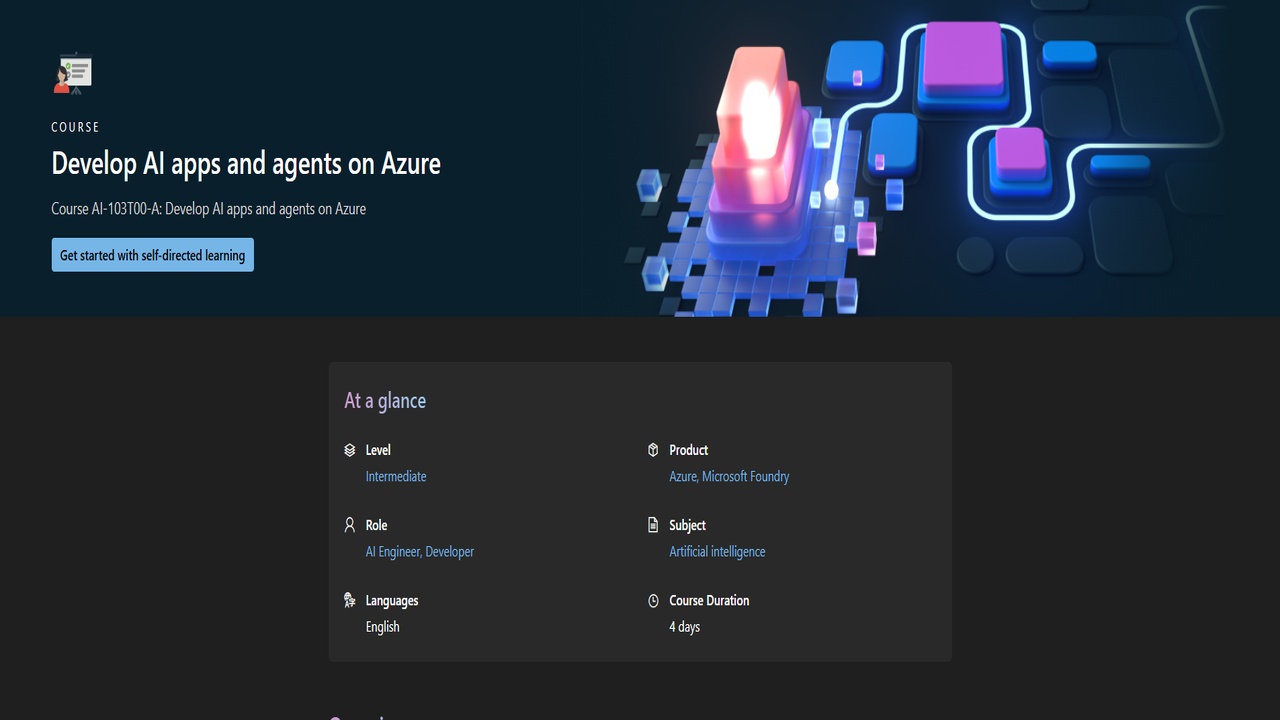Viewport: 1280px width, 720px height.
Task: Open the AI Engineer role link
Action: point(393,551)
